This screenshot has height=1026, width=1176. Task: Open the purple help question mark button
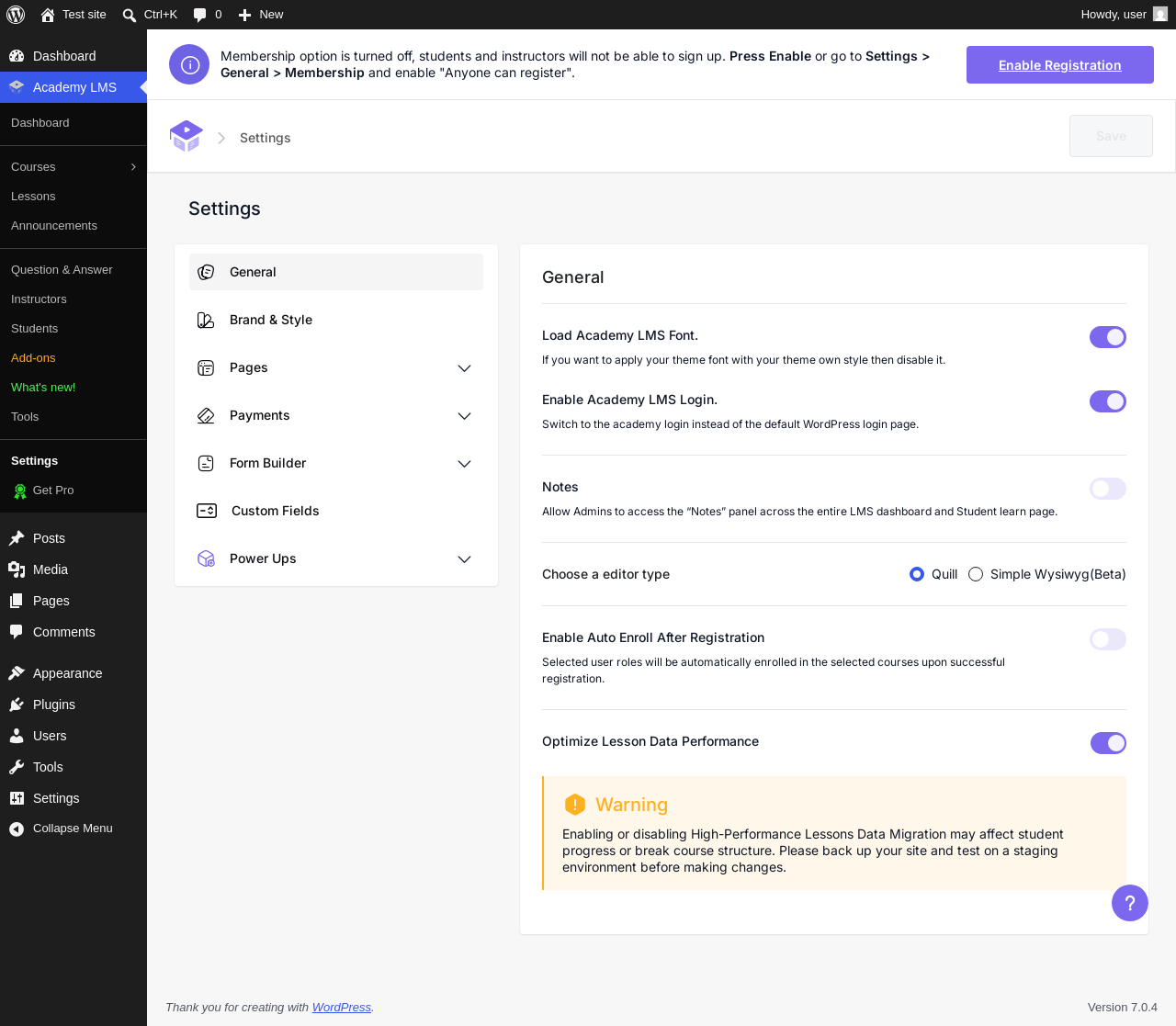click(x=1130, y=903)
